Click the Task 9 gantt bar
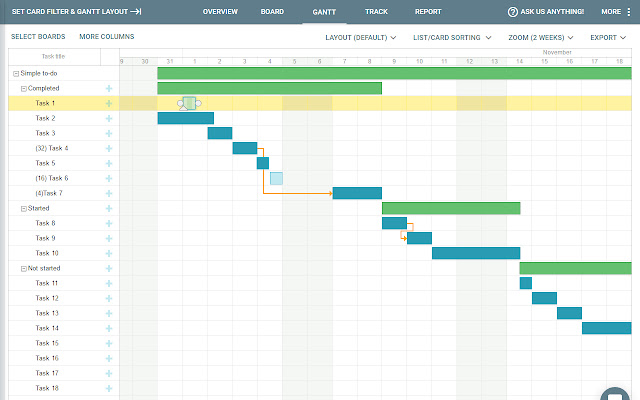640x400 pixels. [x=419, y=238]
